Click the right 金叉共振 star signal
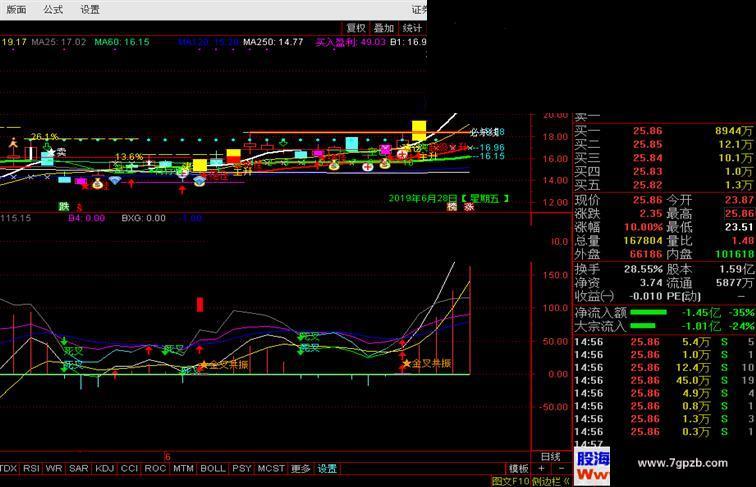The width and height of the screenshot is (756, 487). (x=427, y=363)
